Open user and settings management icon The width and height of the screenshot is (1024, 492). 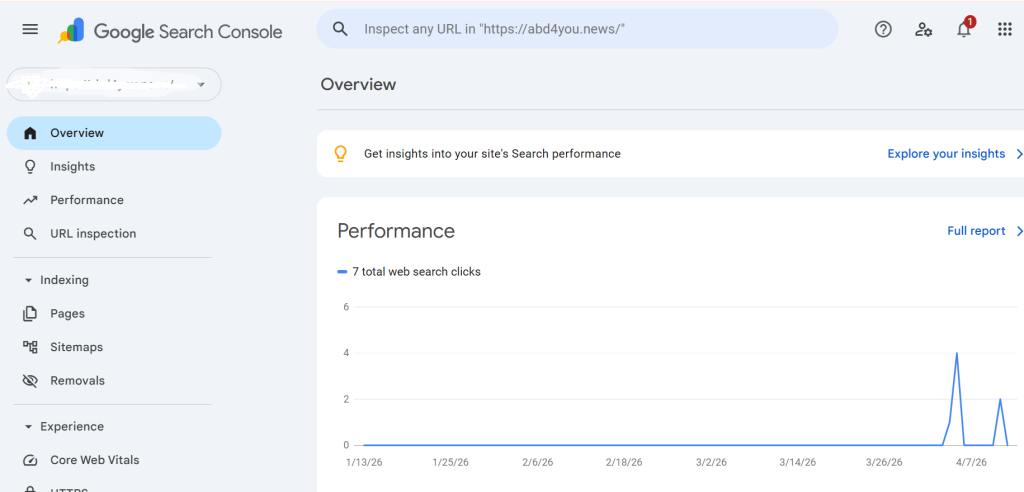coord(923,30)
